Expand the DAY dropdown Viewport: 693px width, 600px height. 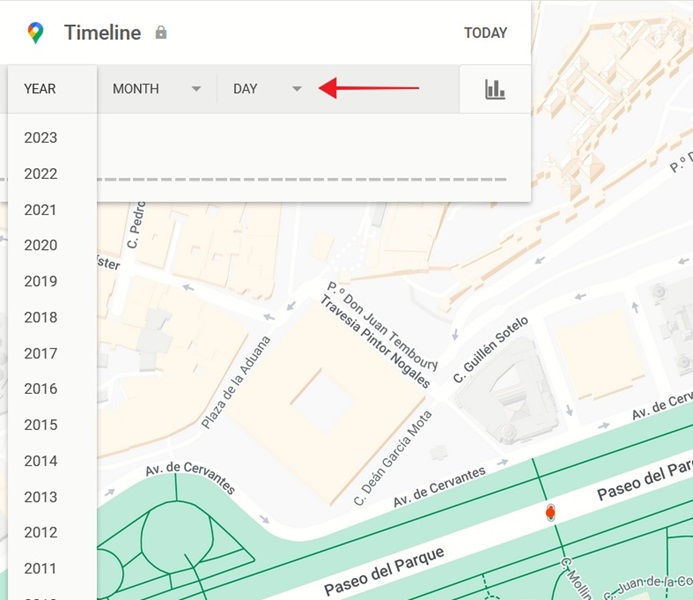pyautogui.click(x=267, y=89)
